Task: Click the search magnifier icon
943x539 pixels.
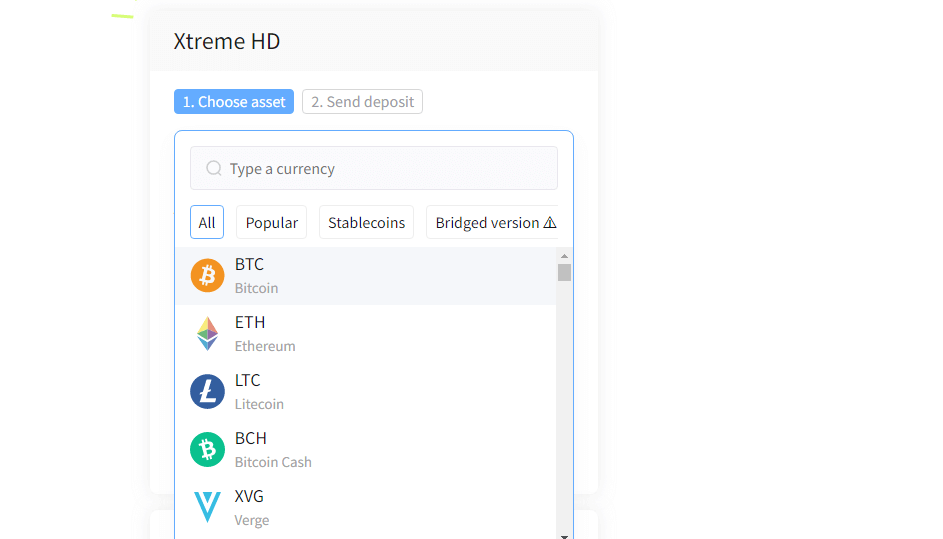Action: (x=214, y=169)
